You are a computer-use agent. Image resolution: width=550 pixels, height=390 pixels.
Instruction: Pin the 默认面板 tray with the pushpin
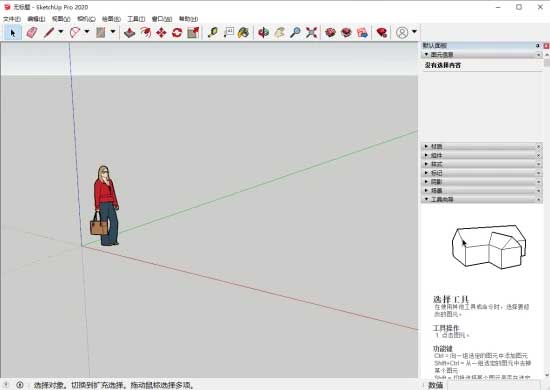coord(538,46)
